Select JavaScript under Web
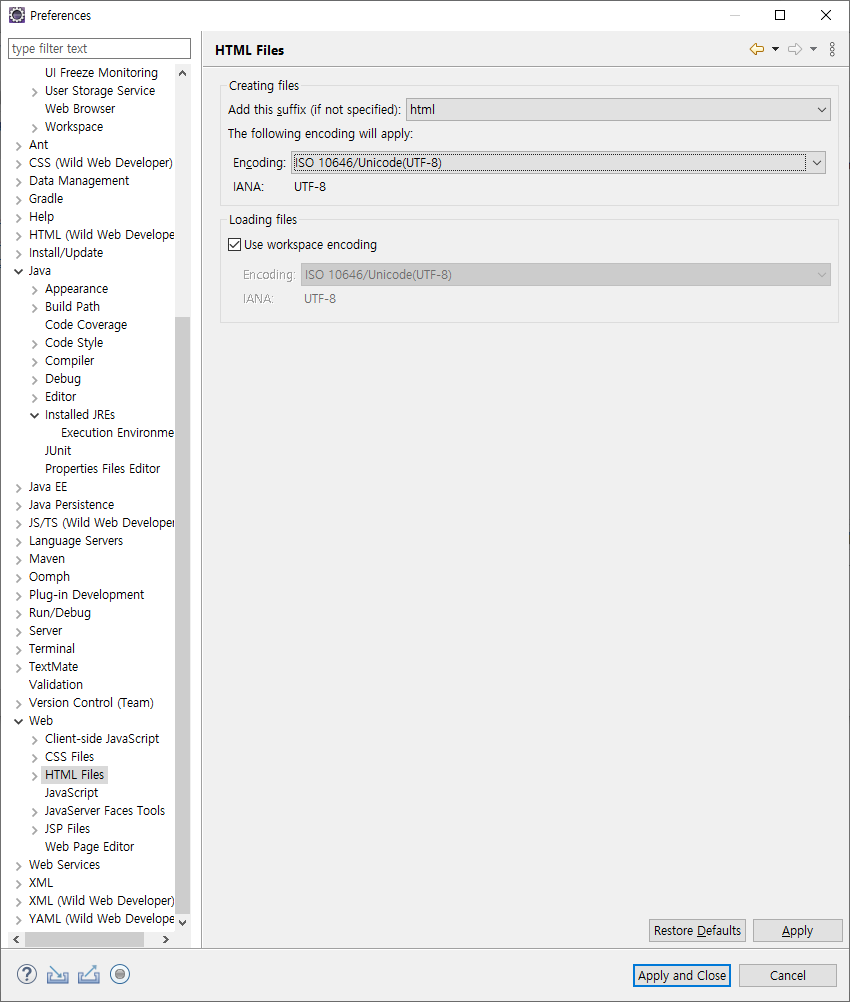850x1002 pixels. (72, 792)
